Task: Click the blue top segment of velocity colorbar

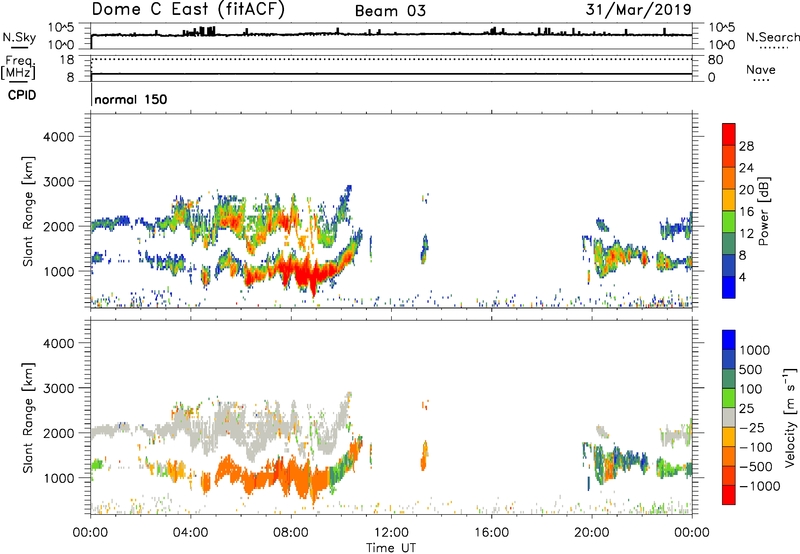Action: pos(729,340)
